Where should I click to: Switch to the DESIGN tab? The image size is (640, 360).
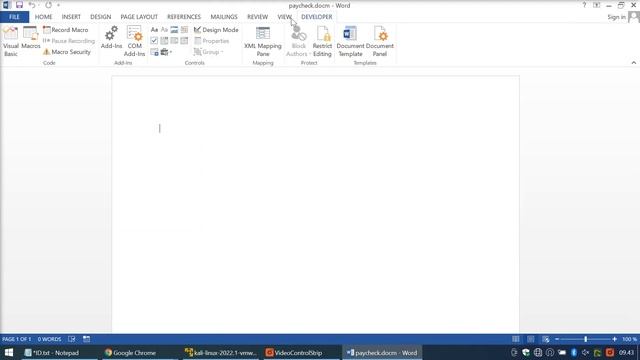click(100, 17)
